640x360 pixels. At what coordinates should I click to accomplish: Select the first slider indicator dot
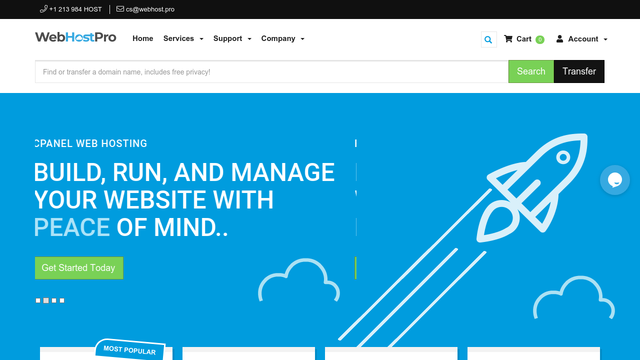[x=38, y=300]
